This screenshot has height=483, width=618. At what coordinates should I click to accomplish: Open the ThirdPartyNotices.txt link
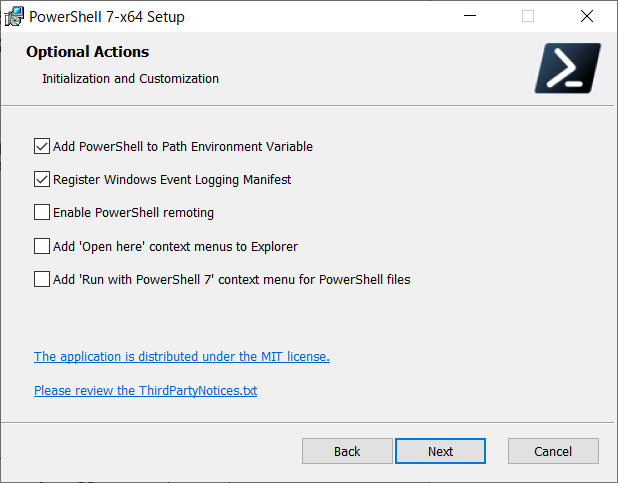[x=145, y=390]
